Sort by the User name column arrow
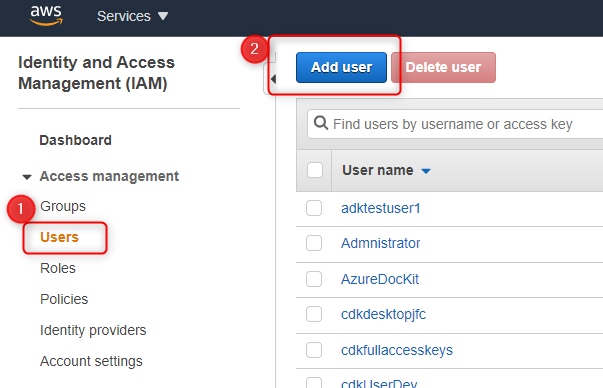 (426, 171)
